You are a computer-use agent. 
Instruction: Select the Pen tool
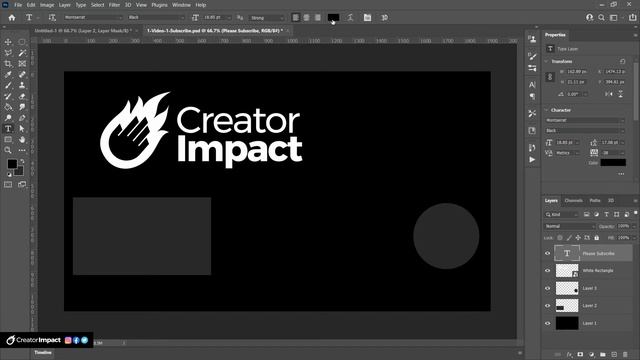click(22, 118)
